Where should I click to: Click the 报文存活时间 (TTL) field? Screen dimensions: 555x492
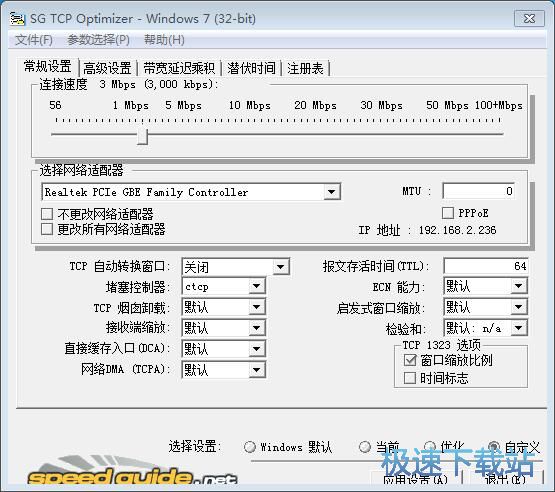click(486, 266)
